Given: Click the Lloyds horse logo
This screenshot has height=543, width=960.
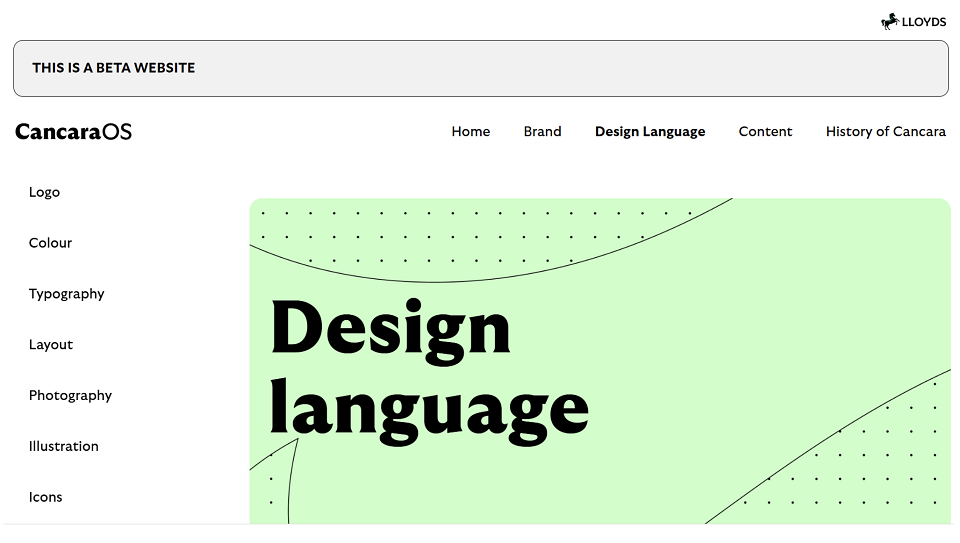Looking at the screenshot, I should pyautogui.click(x=913, y=21).
